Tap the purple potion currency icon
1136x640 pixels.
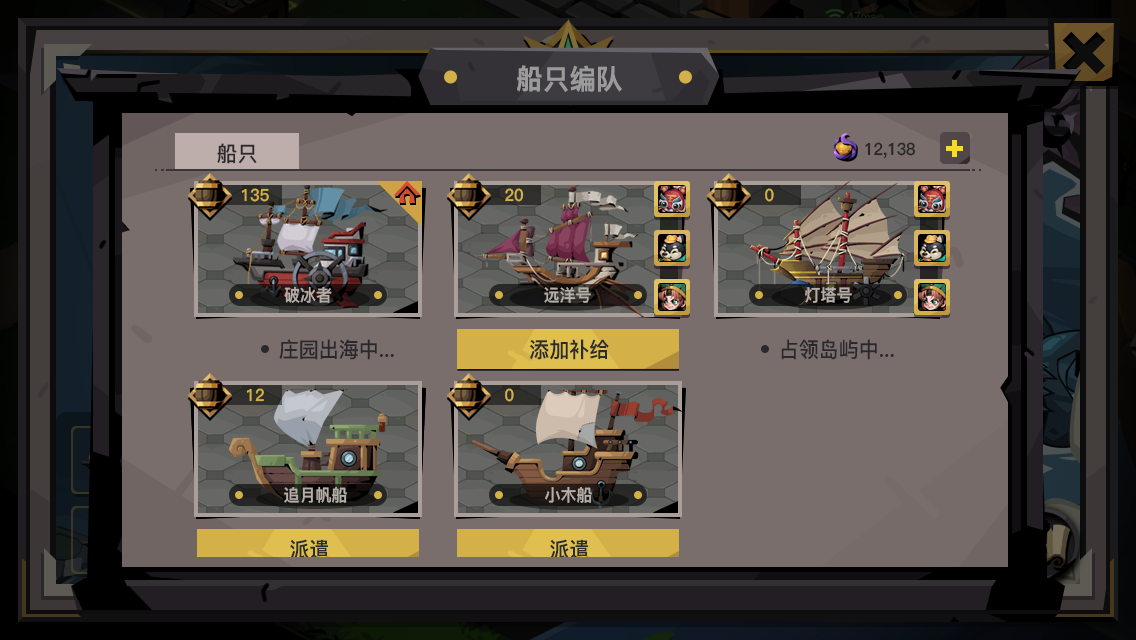point(845,148)
